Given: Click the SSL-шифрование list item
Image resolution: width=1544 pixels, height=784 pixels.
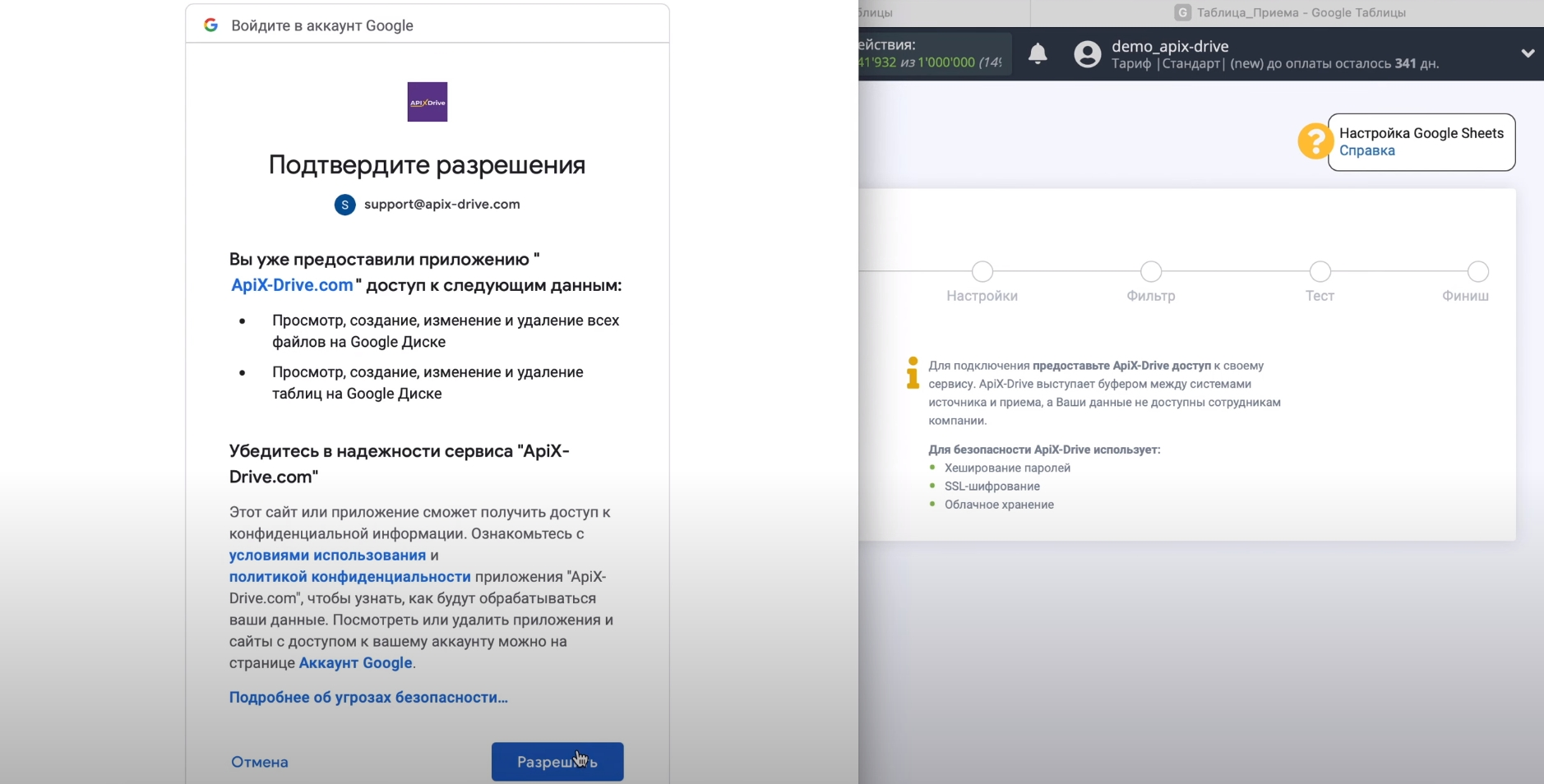Looking at the screenshot, I should [x=992, y=486].
